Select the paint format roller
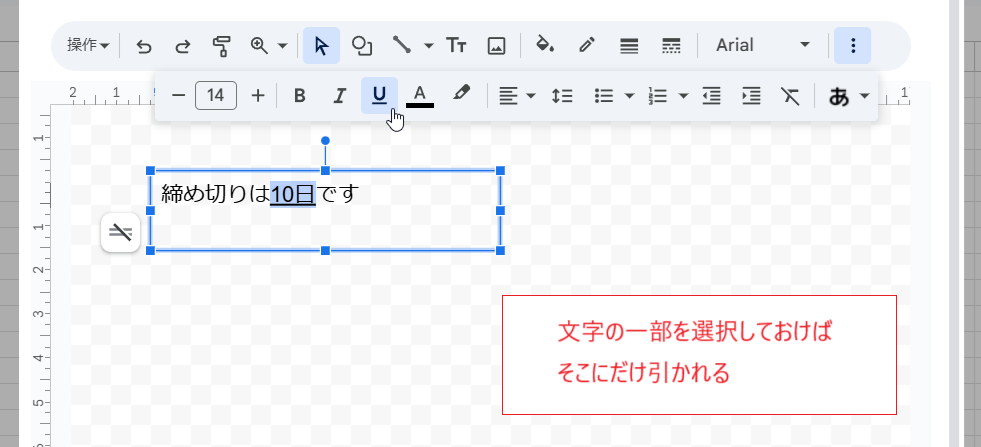The width and height of the screenshot is (981, 447). point(221,46)
